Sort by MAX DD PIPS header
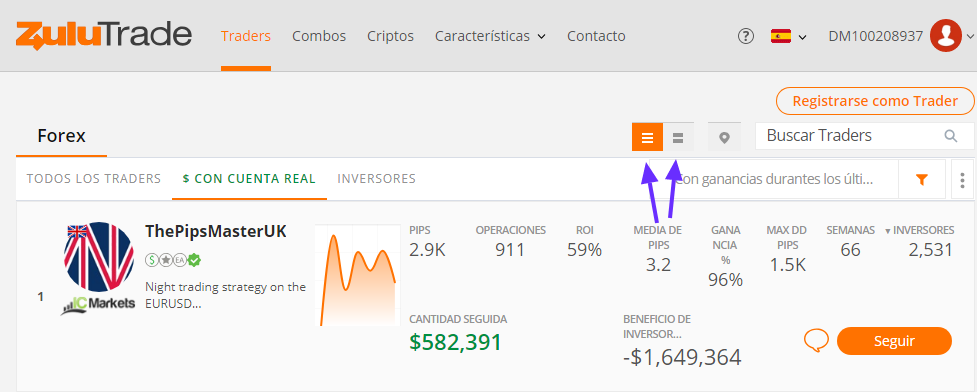Viewport: 977px width, 392px height. 788,237
